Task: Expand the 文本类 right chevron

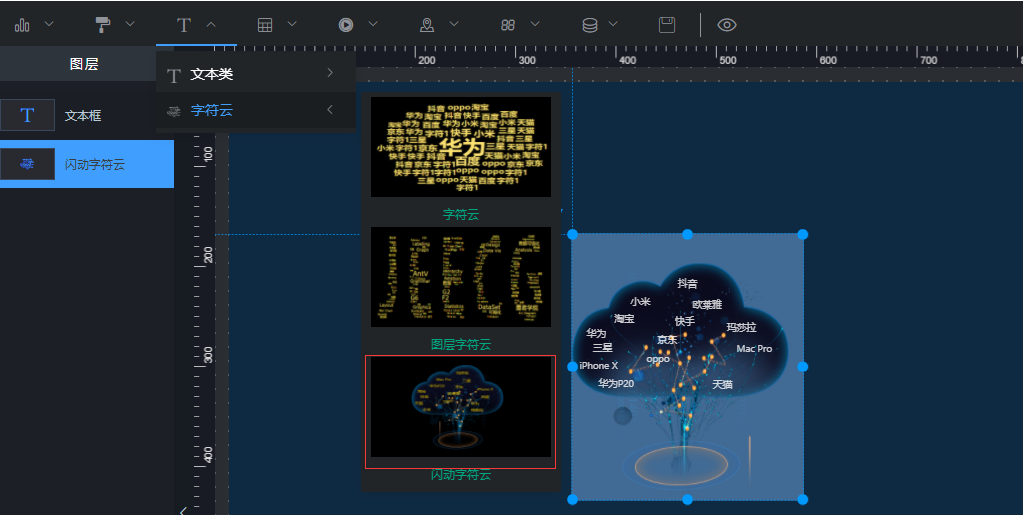Action: click(x=330, y=72)
